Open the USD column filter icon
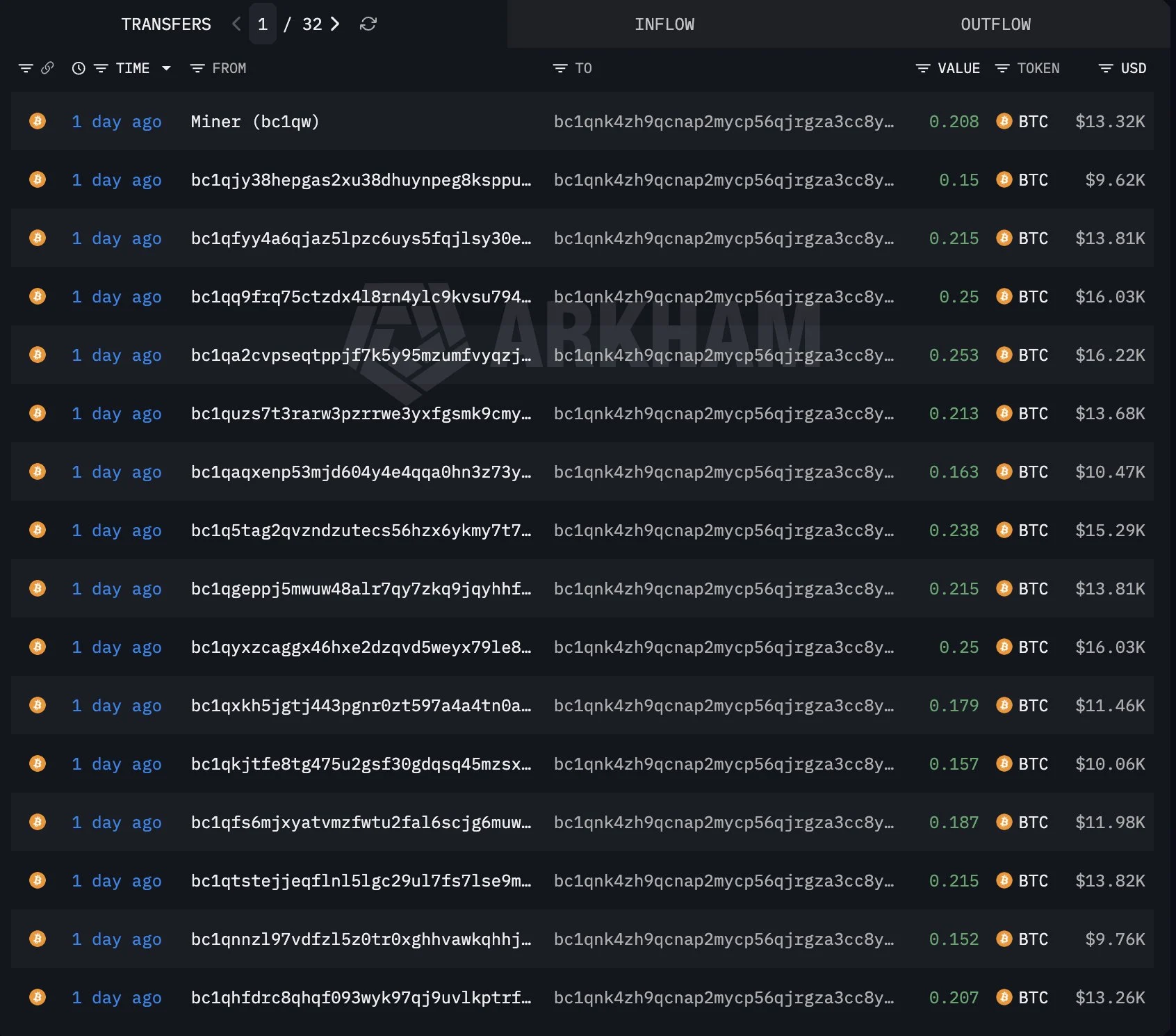Viewport: 1176px width, 1036px height. click(1106, 68)
